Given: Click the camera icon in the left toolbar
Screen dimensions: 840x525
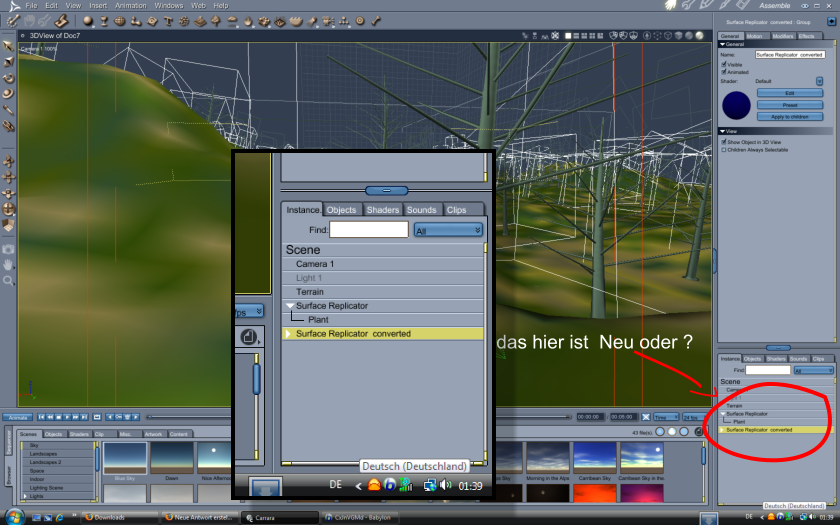Looking at the screenshot, I should click(x=8, y=249).
